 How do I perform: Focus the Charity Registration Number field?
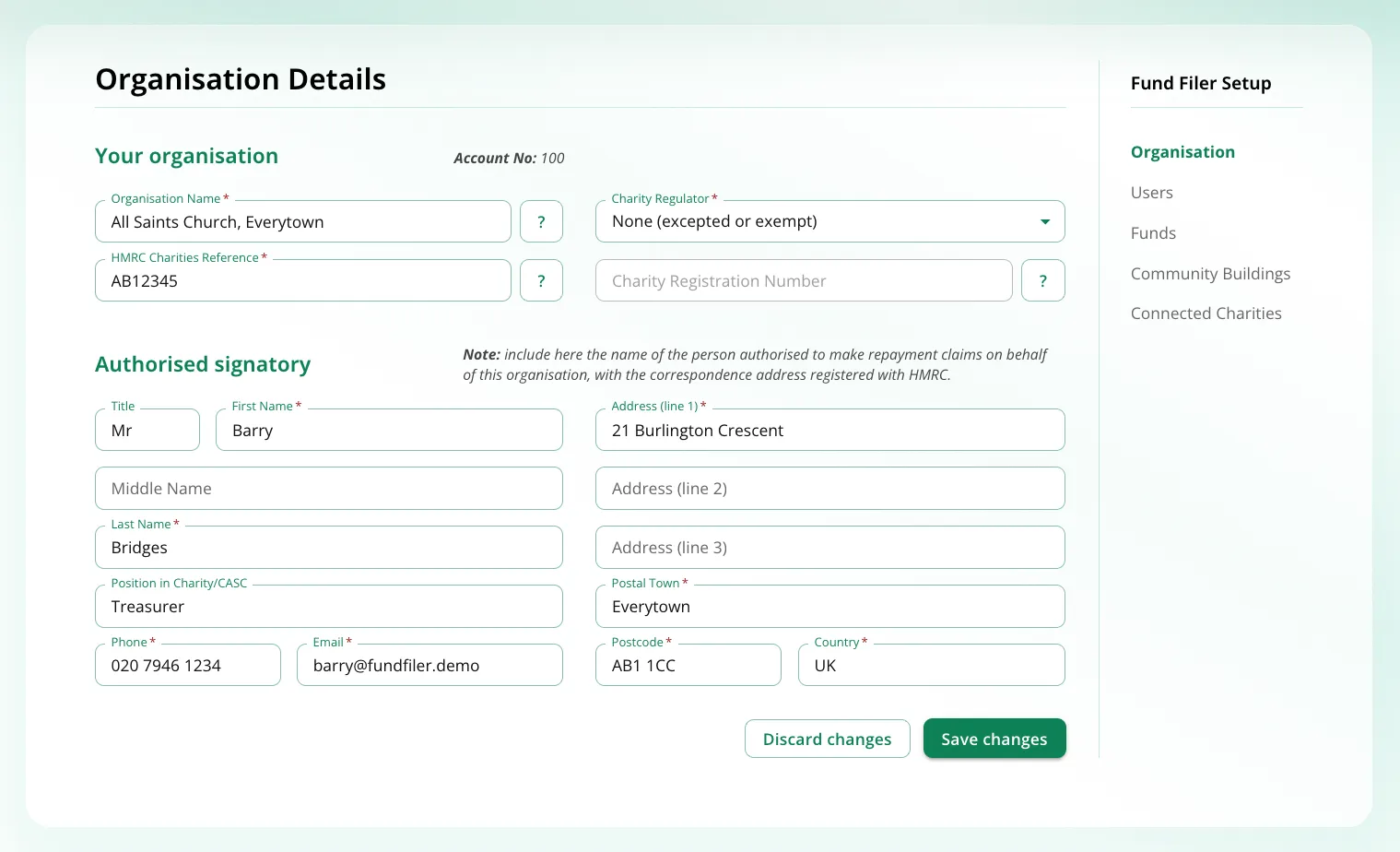coord(804,280)
